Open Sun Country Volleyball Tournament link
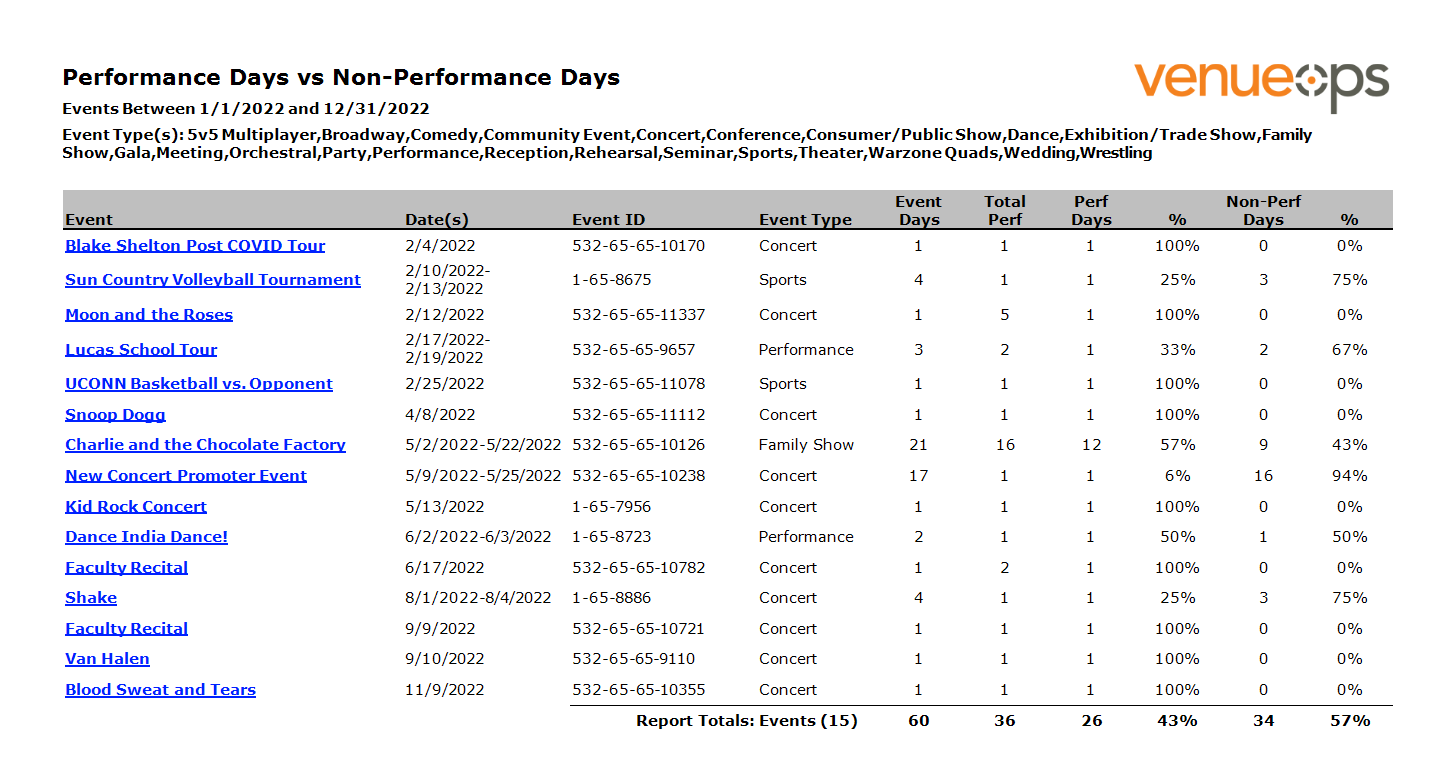The height and width of the screenshot is (759, 1454). [x=213, y=280]
